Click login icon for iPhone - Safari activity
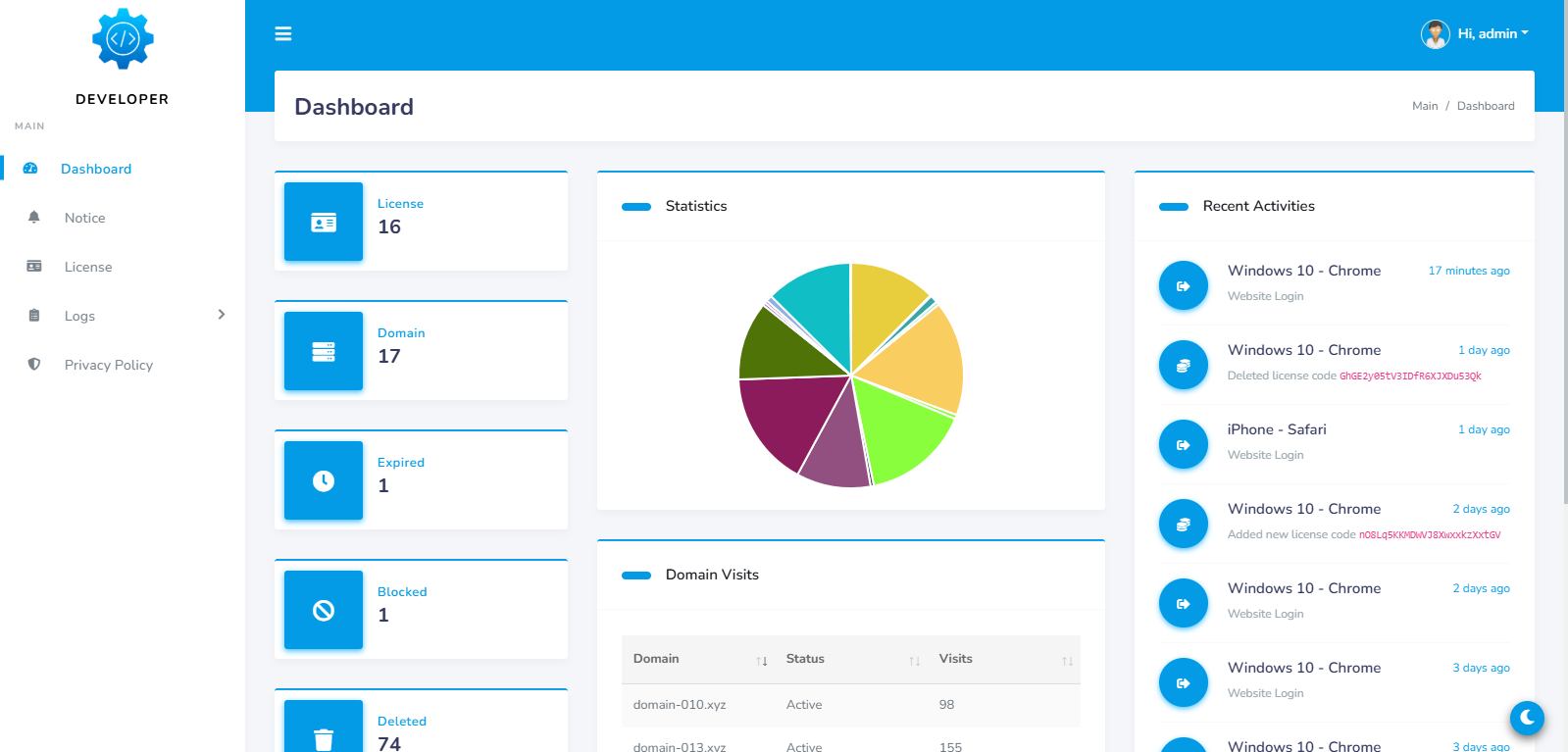The height and width of the screenshot is (752, 1568). tap(1184, 445)
